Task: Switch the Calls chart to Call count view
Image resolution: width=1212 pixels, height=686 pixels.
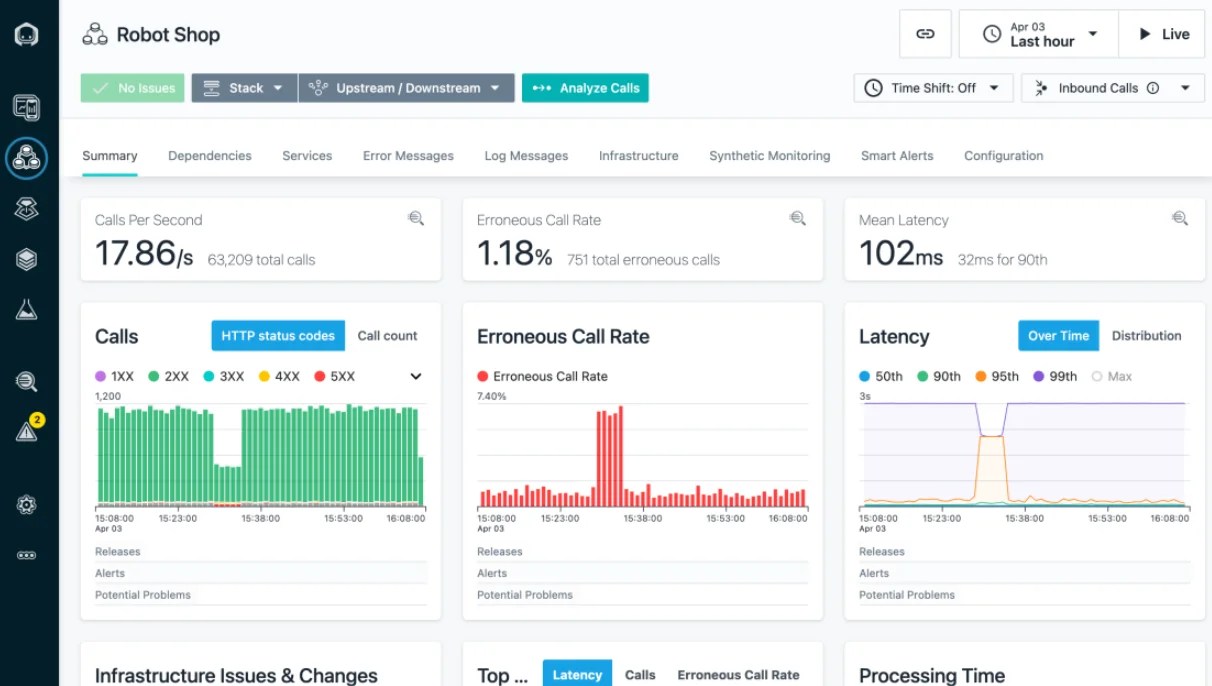Action: point(387,336)
